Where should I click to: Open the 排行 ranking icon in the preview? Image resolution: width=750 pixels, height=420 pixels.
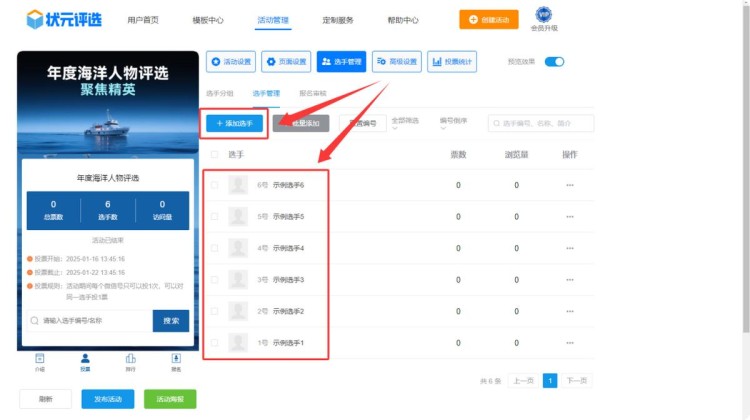tap(130, 360)
